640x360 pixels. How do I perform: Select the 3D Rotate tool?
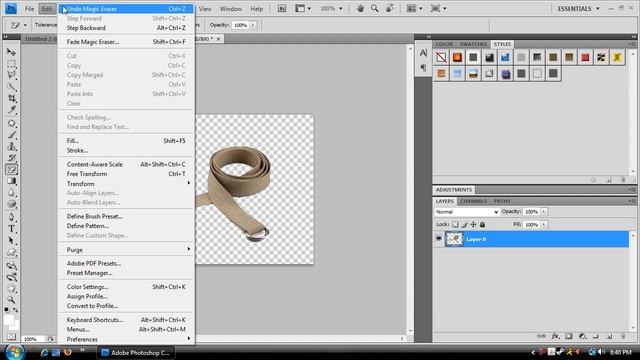point(11,266)
